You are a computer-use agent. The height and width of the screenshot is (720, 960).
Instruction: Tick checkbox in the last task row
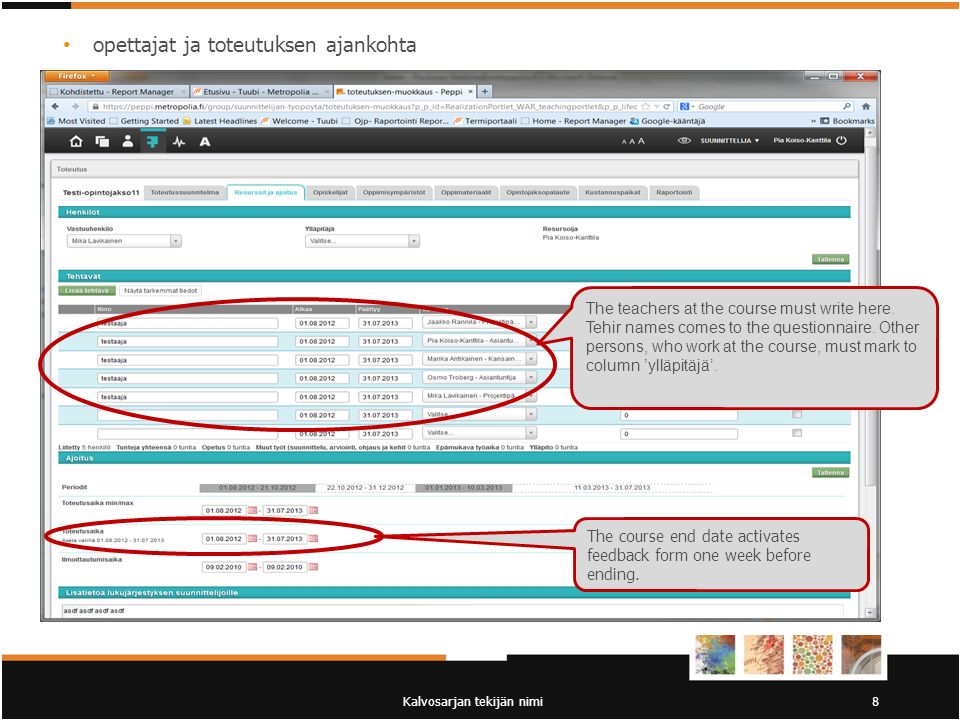click(x=797, y=433)
